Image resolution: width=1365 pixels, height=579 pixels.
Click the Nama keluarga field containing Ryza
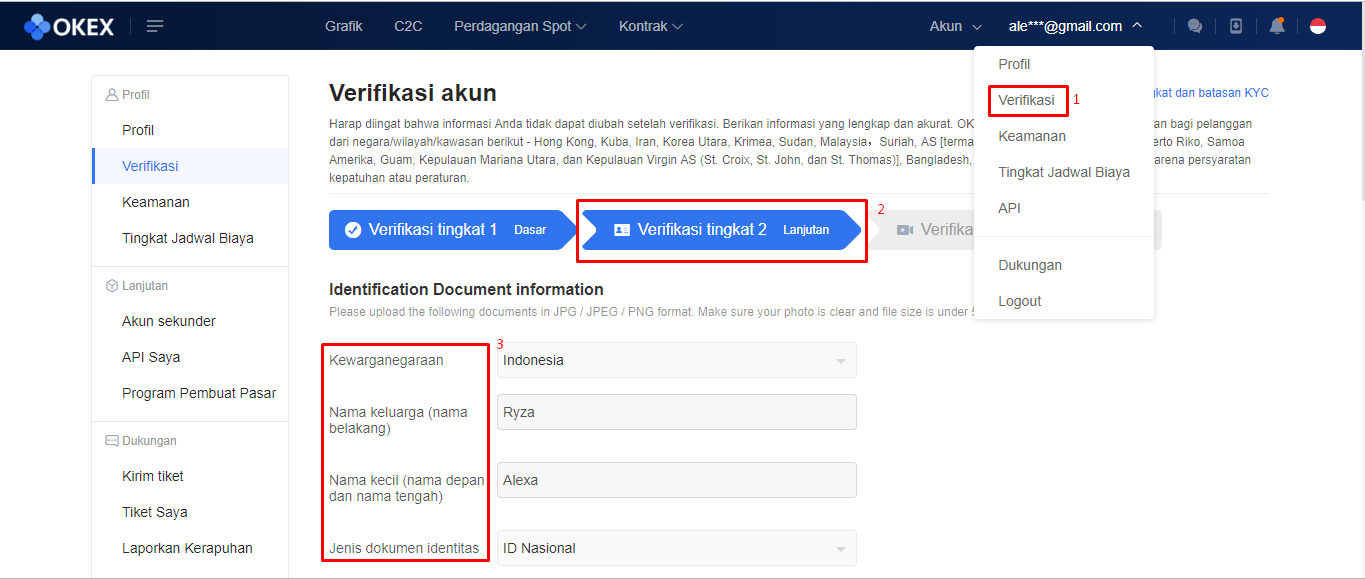[x=677, y=412]
